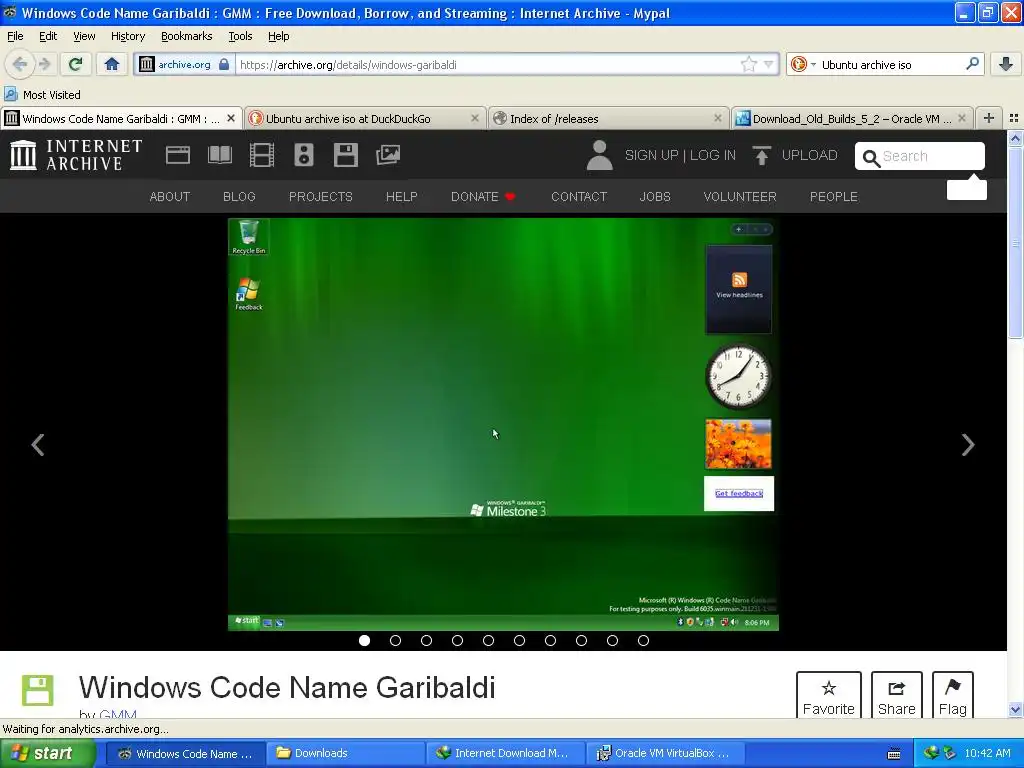Open the Images icon
1024x768 pixels.
point(388,155)
